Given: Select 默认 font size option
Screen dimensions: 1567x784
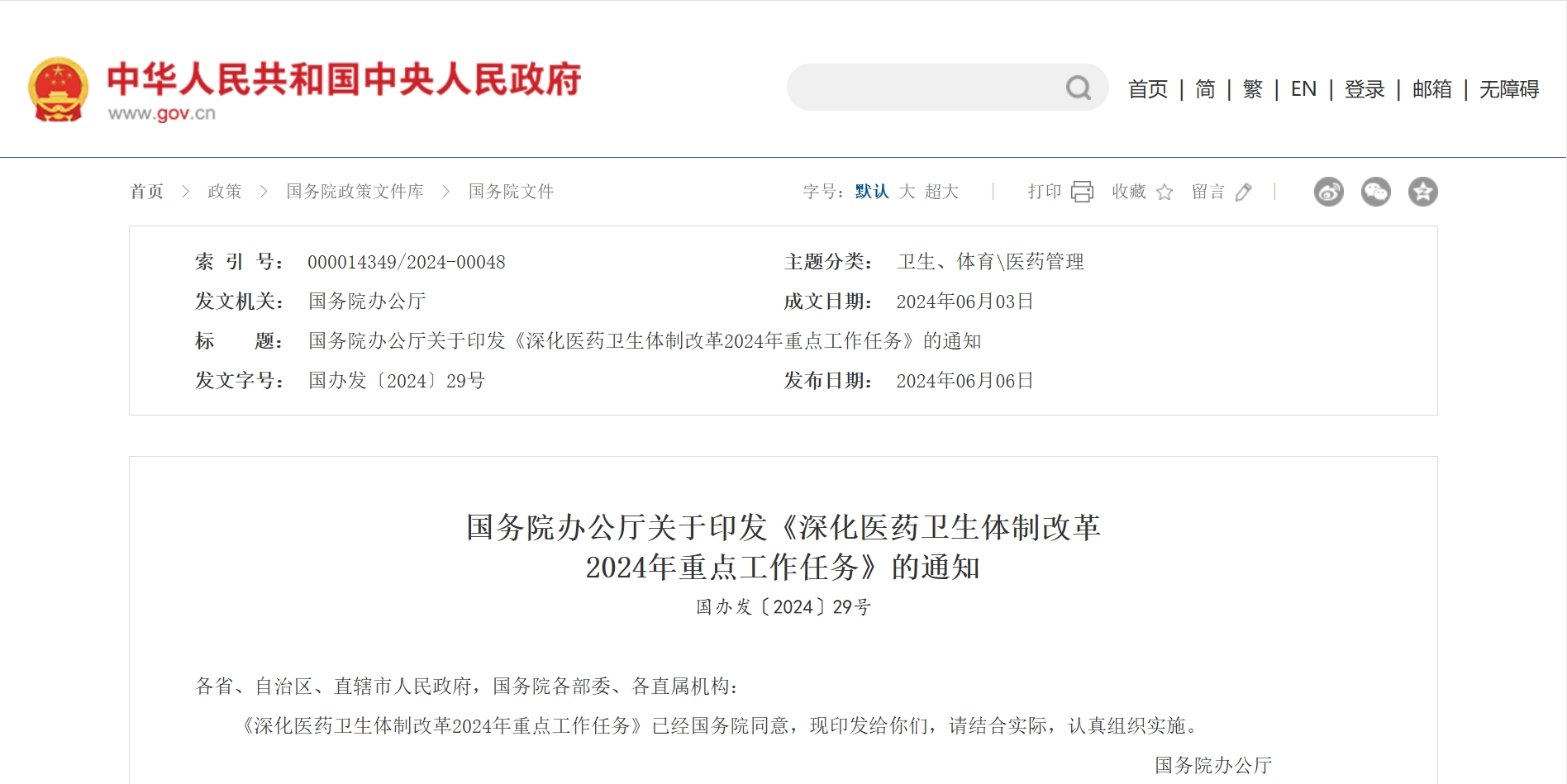Looking at the screenshot, I should click(871, 192).
